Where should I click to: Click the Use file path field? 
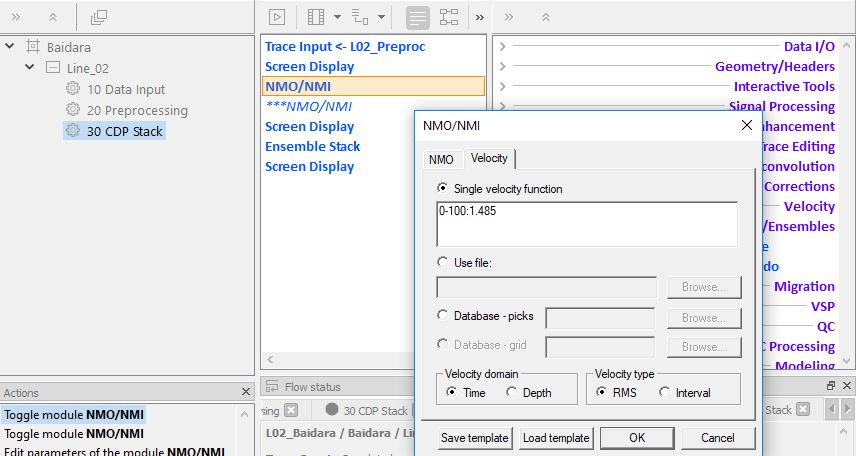click(x=547, y=287)
